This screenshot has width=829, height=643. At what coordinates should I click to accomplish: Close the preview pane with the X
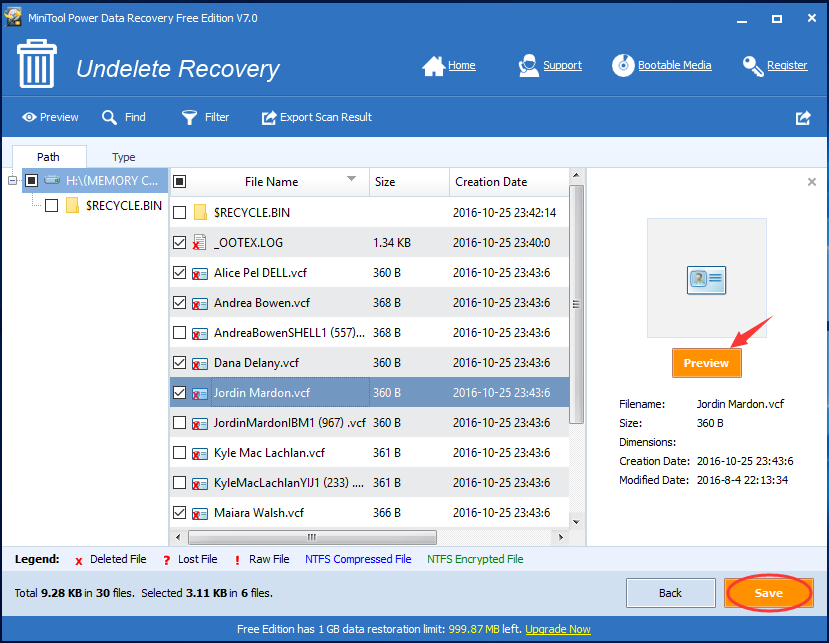[812, 182]
